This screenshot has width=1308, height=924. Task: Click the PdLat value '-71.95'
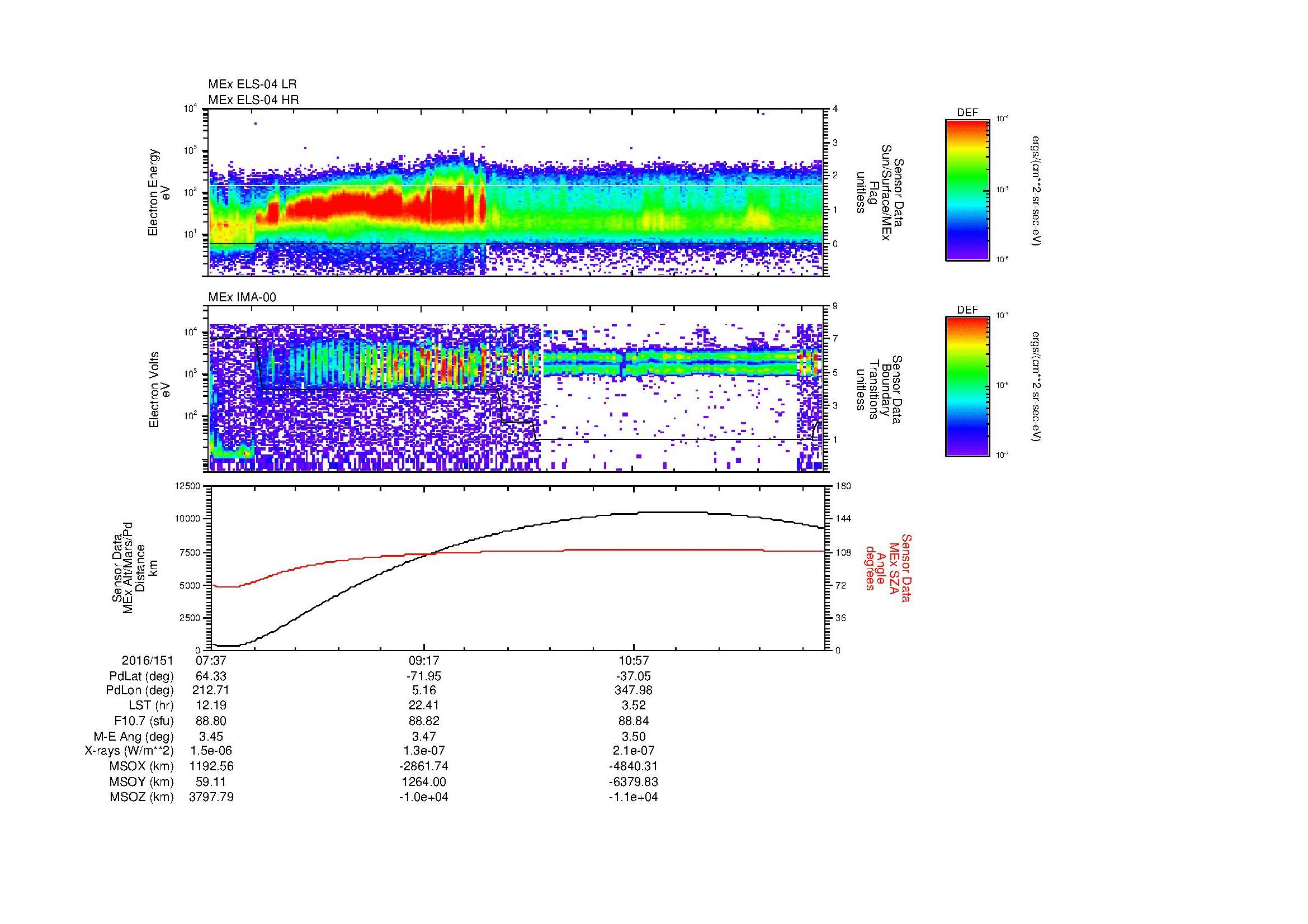pos(424,676)
